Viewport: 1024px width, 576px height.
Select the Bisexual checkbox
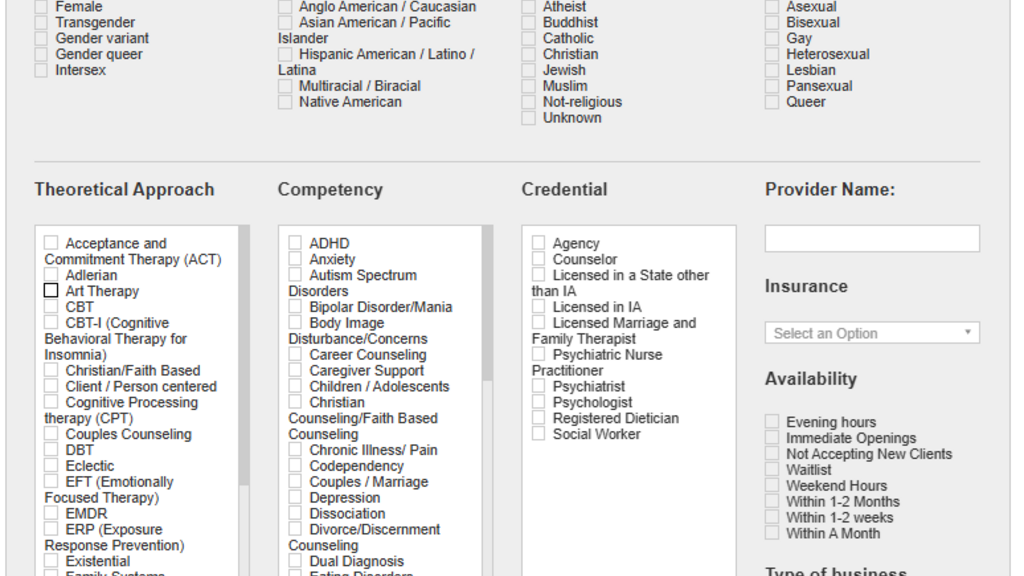tap(772, 22)
